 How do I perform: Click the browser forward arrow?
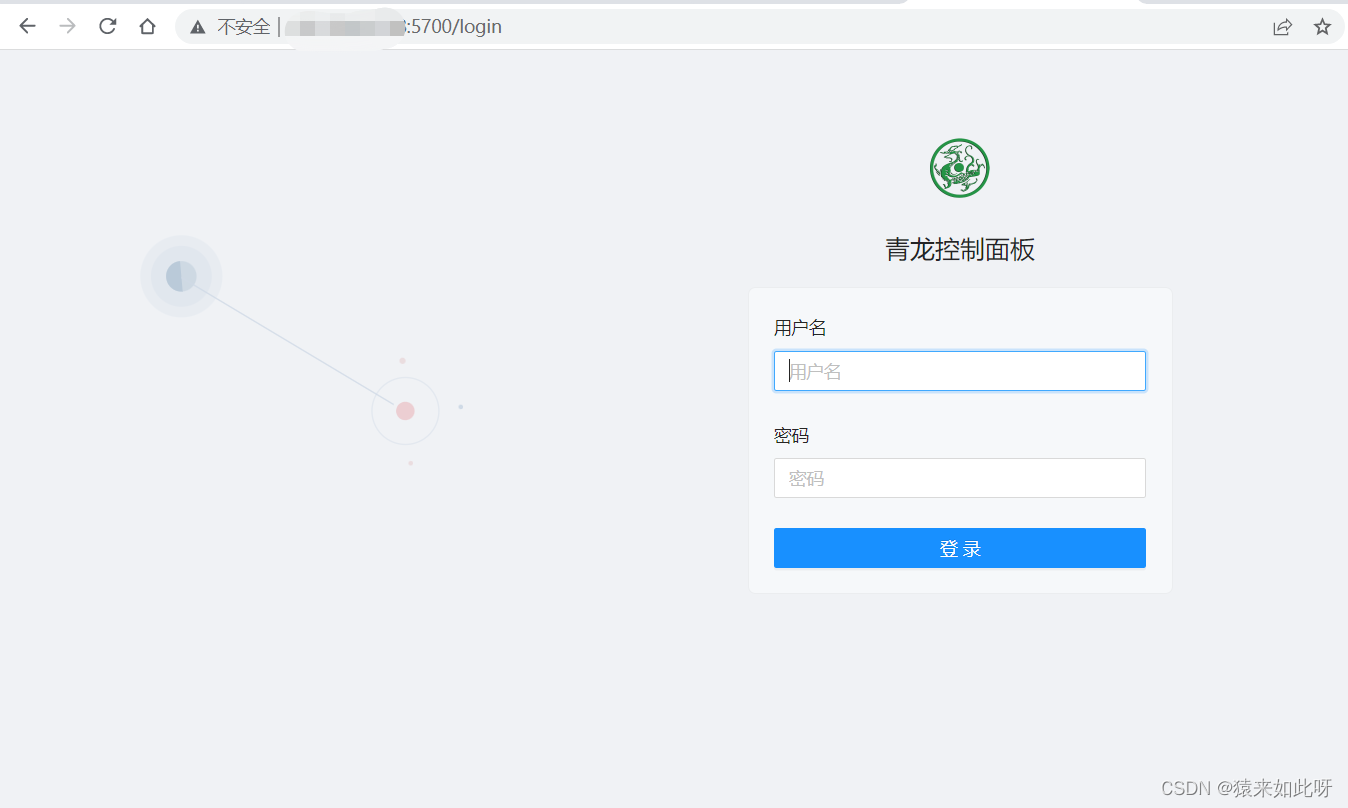(67, 27)
